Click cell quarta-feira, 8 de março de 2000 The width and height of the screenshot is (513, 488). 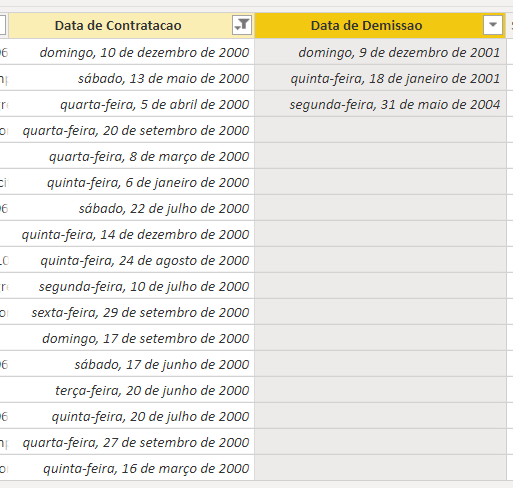pos(131,156)
